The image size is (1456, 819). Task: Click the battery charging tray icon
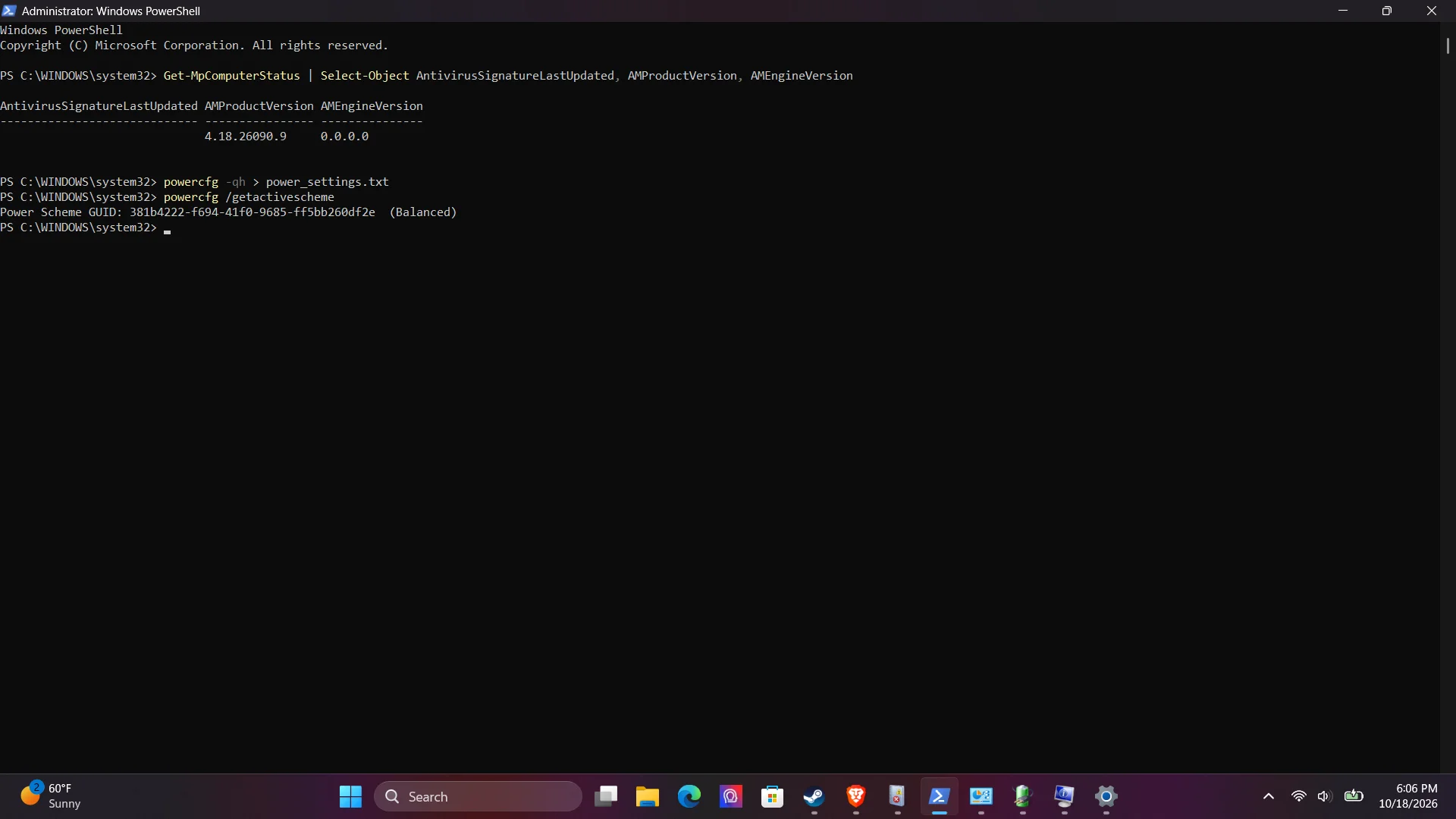[1354, 796]
